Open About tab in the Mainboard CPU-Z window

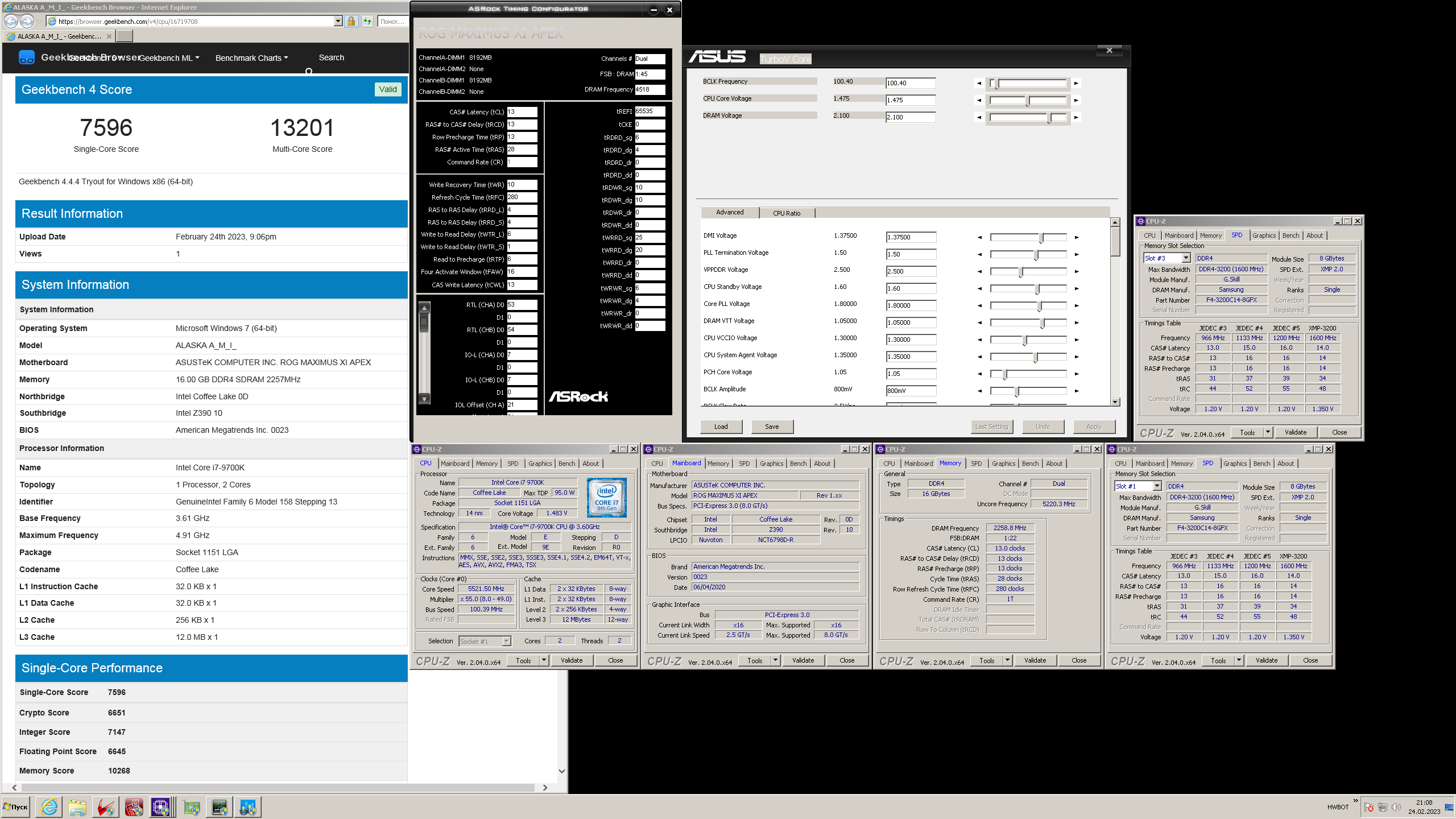822,464
